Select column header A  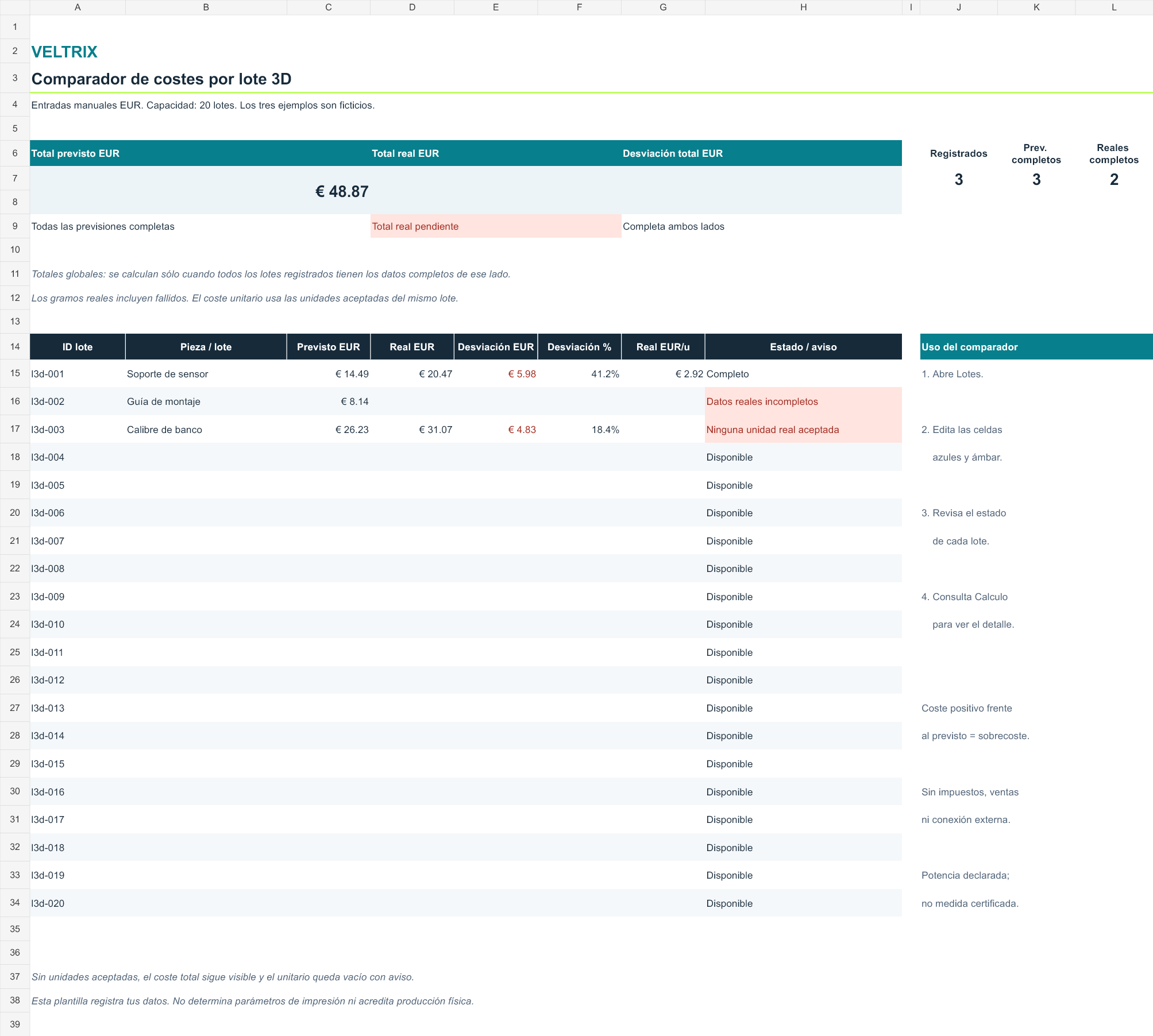[x=78, y=7]
